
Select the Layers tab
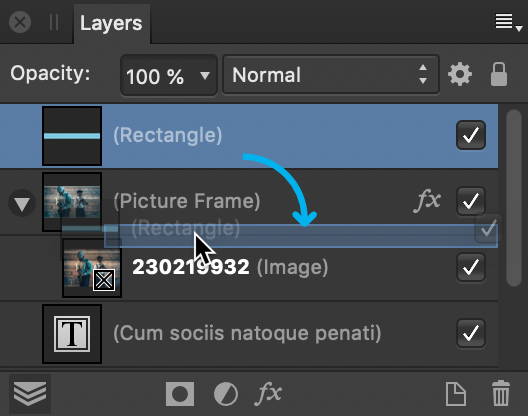pos(111,24)
